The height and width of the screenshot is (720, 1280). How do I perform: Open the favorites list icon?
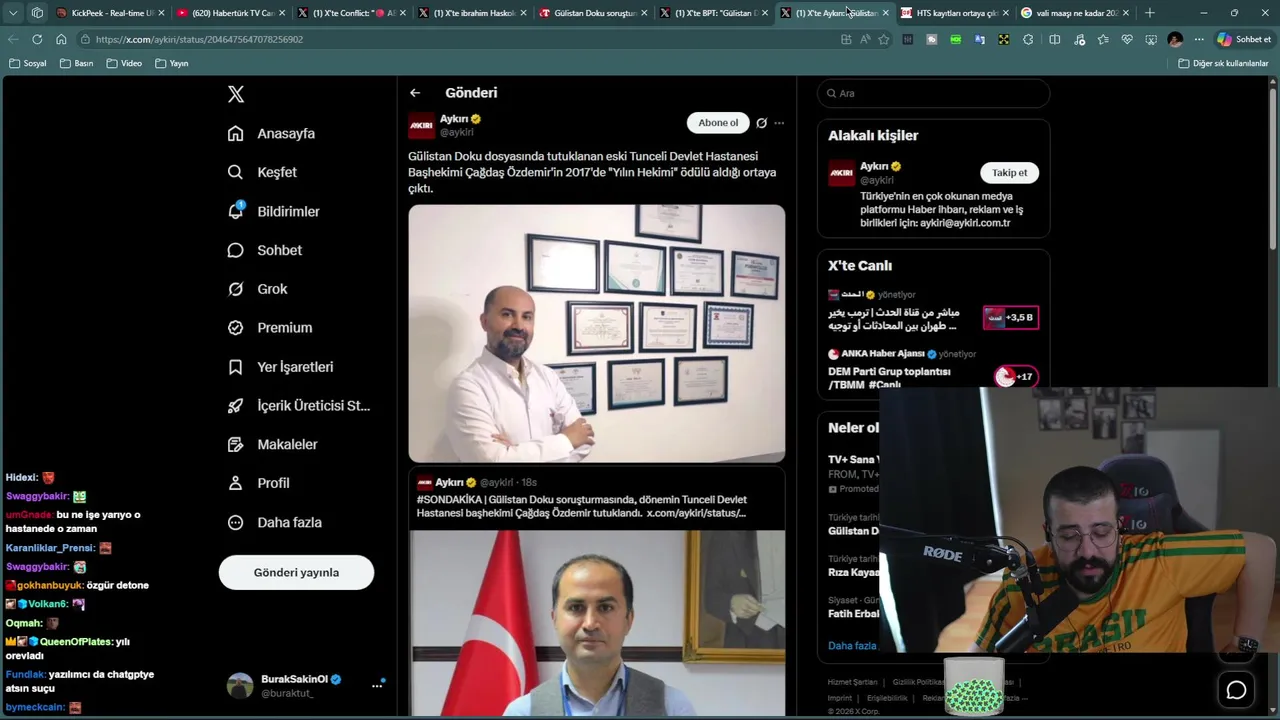tap(1103, 39)
